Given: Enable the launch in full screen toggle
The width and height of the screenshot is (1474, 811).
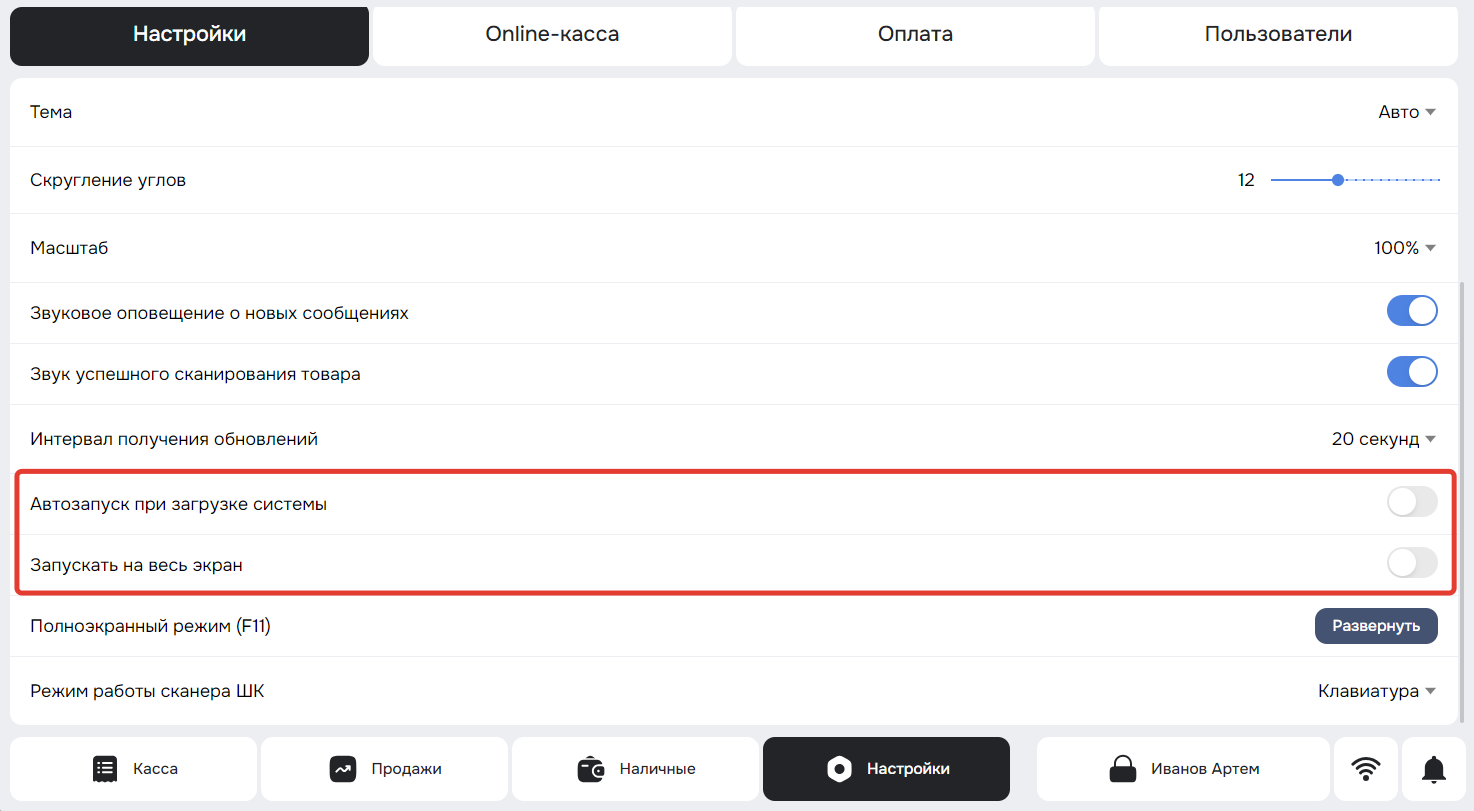Looking at the screenshot, I should pos(1412,564).
